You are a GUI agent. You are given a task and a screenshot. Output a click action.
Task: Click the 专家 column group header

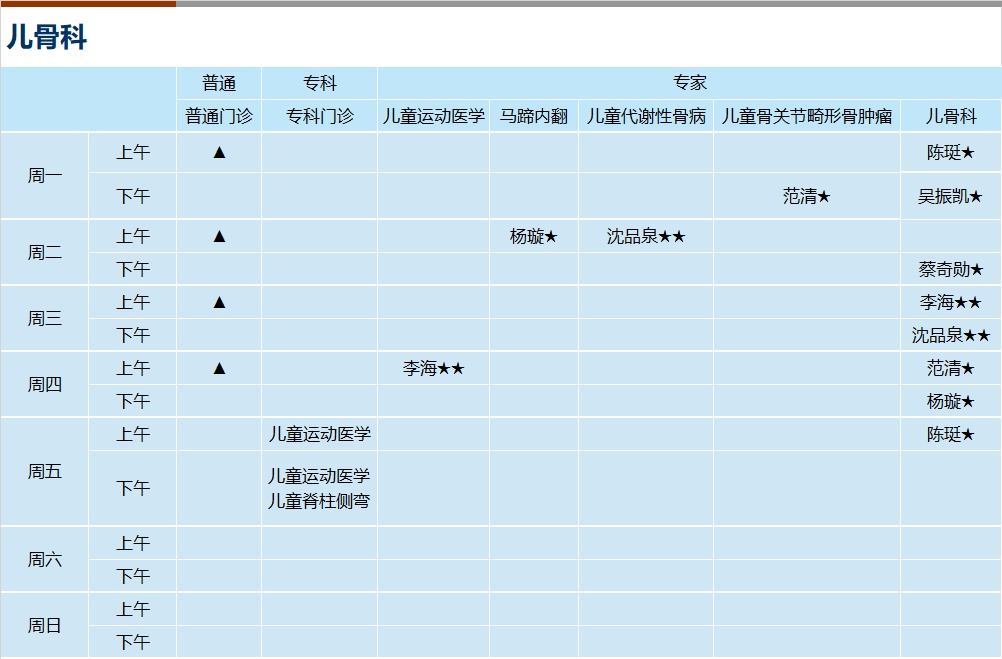pyautogui.click(x=689, y=83)
